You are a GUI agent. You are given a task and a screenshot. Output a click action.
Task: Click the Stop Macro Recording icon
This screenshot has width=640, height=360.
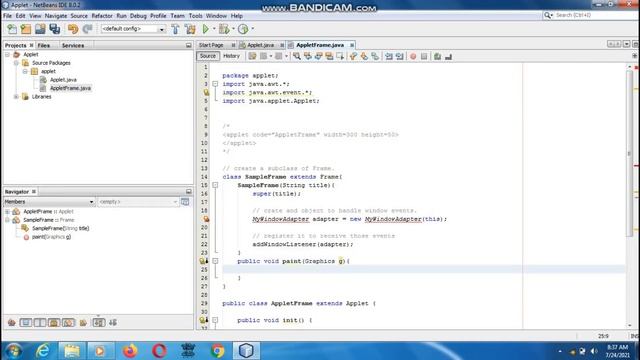424,56
